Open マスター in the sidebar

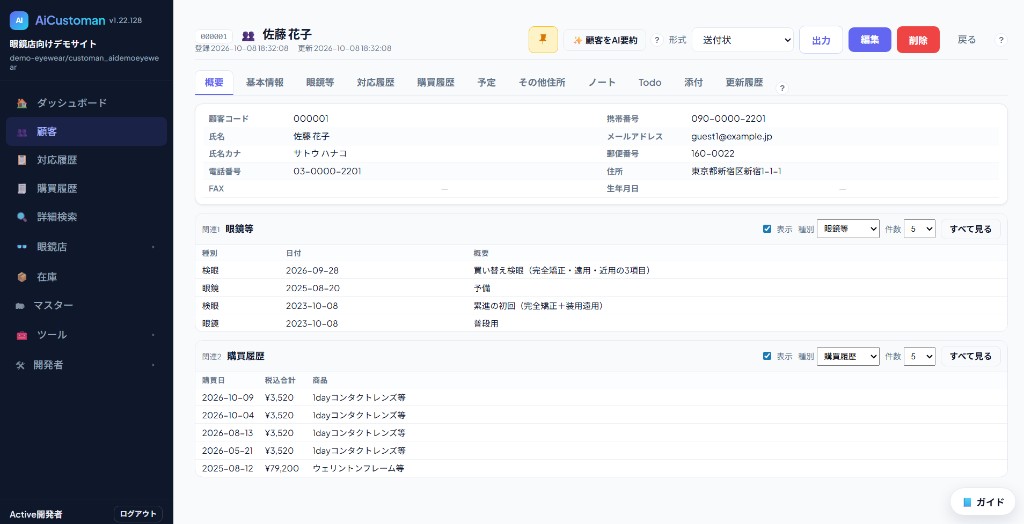point(87,306)
